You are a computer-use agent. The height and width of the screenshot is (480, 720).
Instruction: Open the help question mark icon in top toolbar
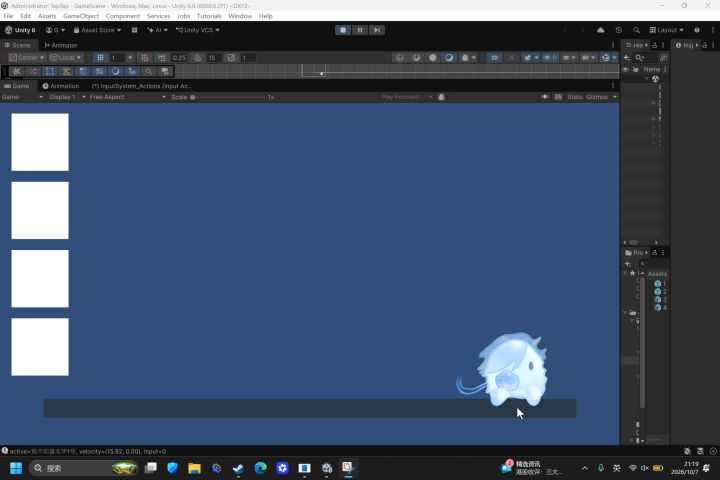coord(697,30)
